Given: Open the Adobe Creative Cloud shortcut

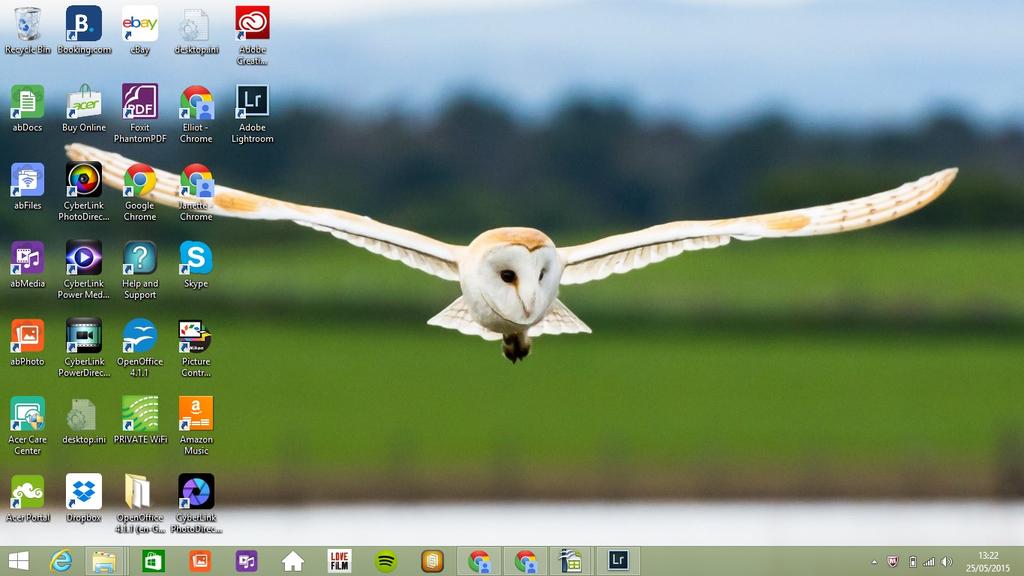Looking at the screenshot, I should click(252, 24).
